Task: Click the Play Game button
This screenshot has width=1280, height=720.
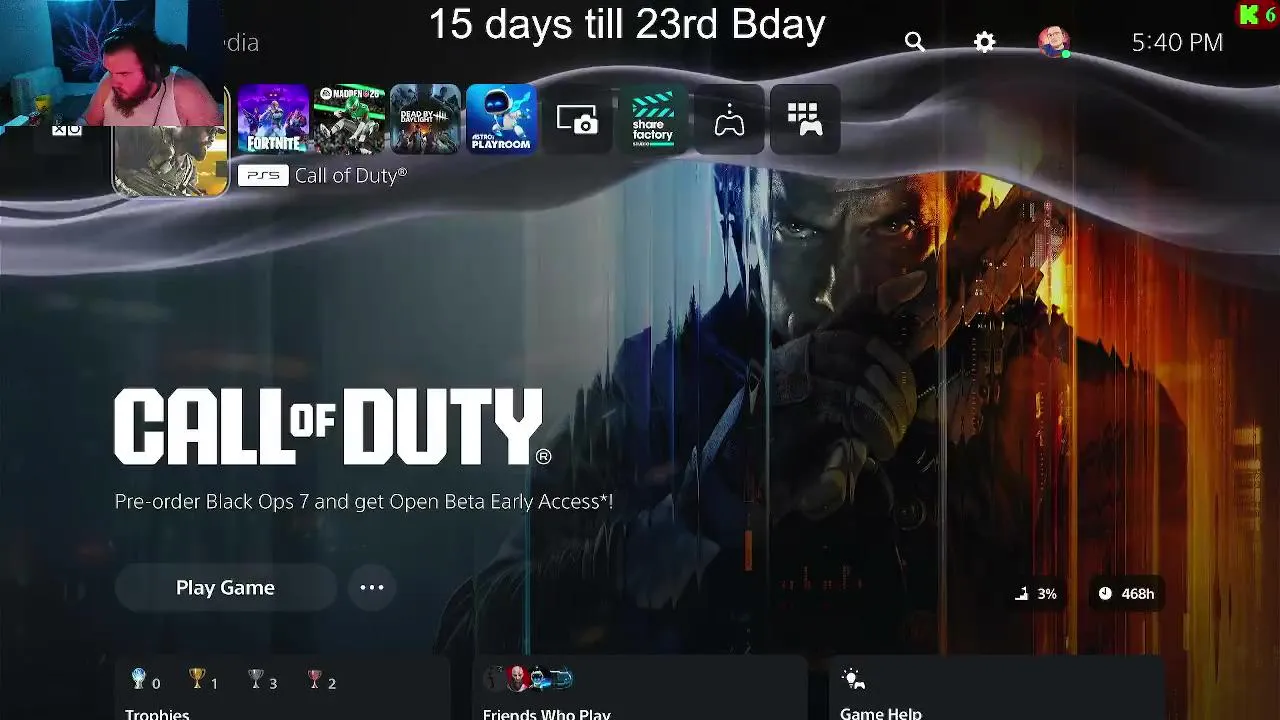Action: point(225,588)
